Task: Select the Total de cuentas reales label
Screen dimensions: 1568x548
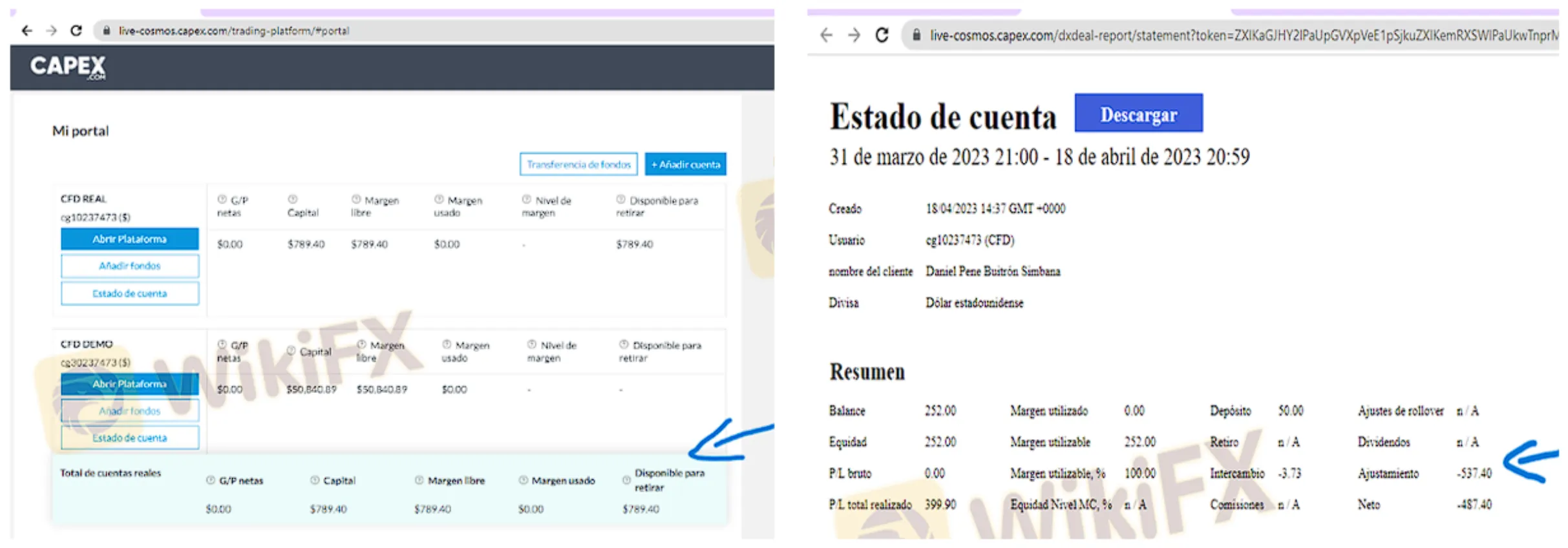Action: [111, 473]
